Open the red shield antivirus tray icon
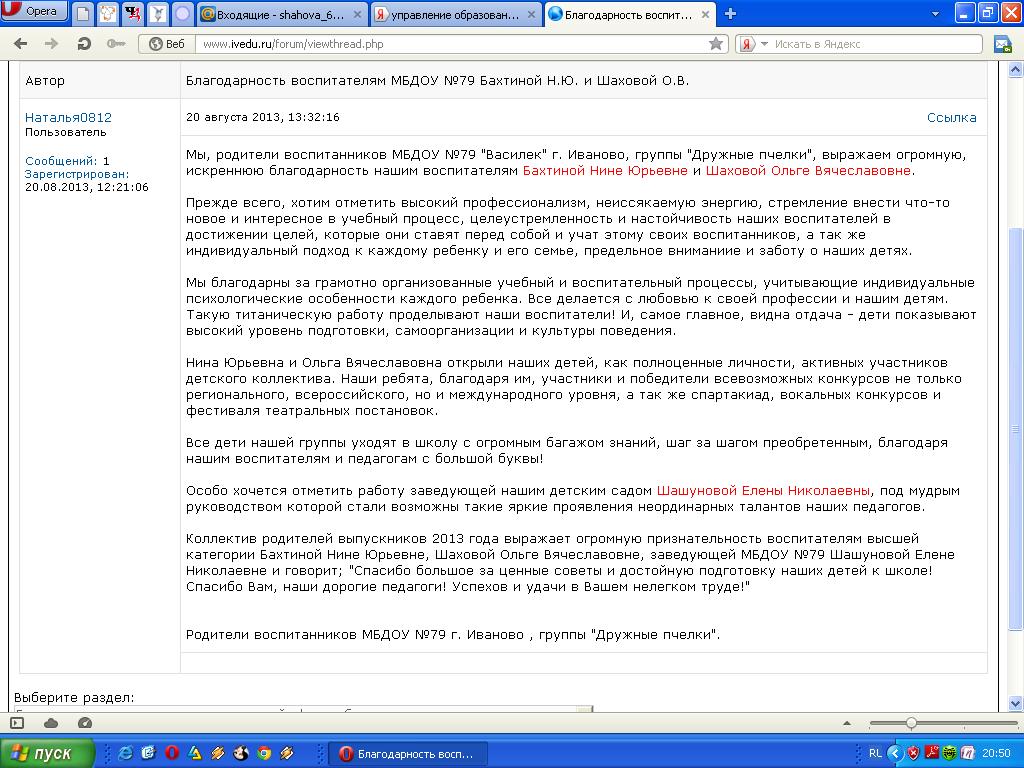Image resolution: width=1024 pixels, height=768 pixels. tap(913, 753)
